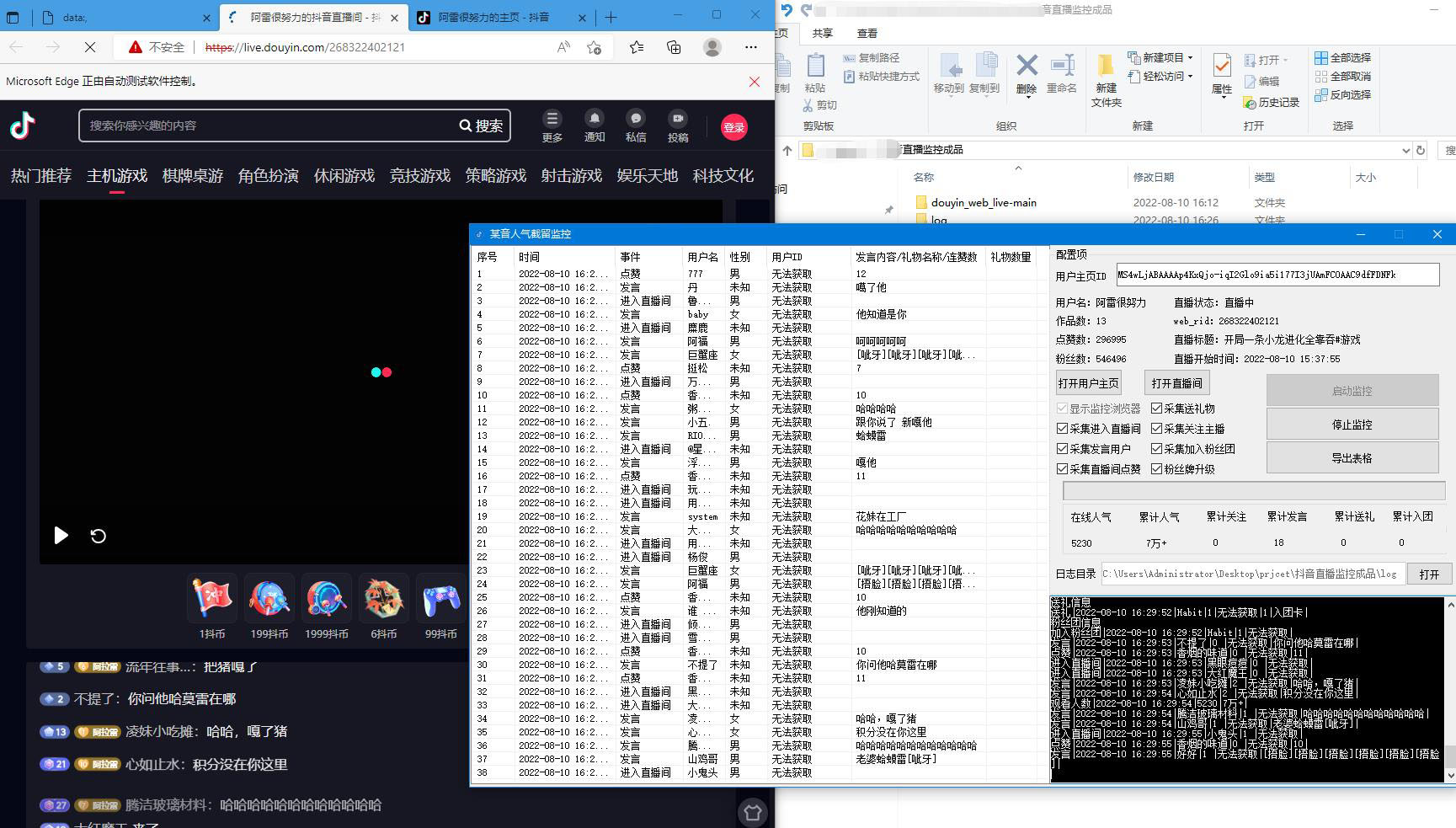Expand Explorer address bar history dropdown
This screenshot has width=1456, height=828.
click(1405, 150)
